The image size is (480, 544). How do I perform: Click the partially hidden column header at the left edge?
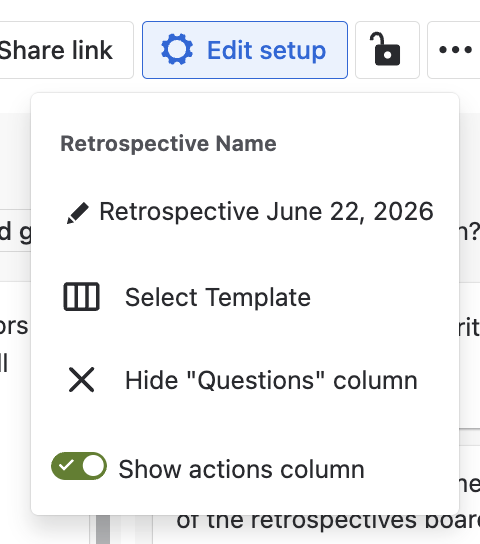point(15,232)
